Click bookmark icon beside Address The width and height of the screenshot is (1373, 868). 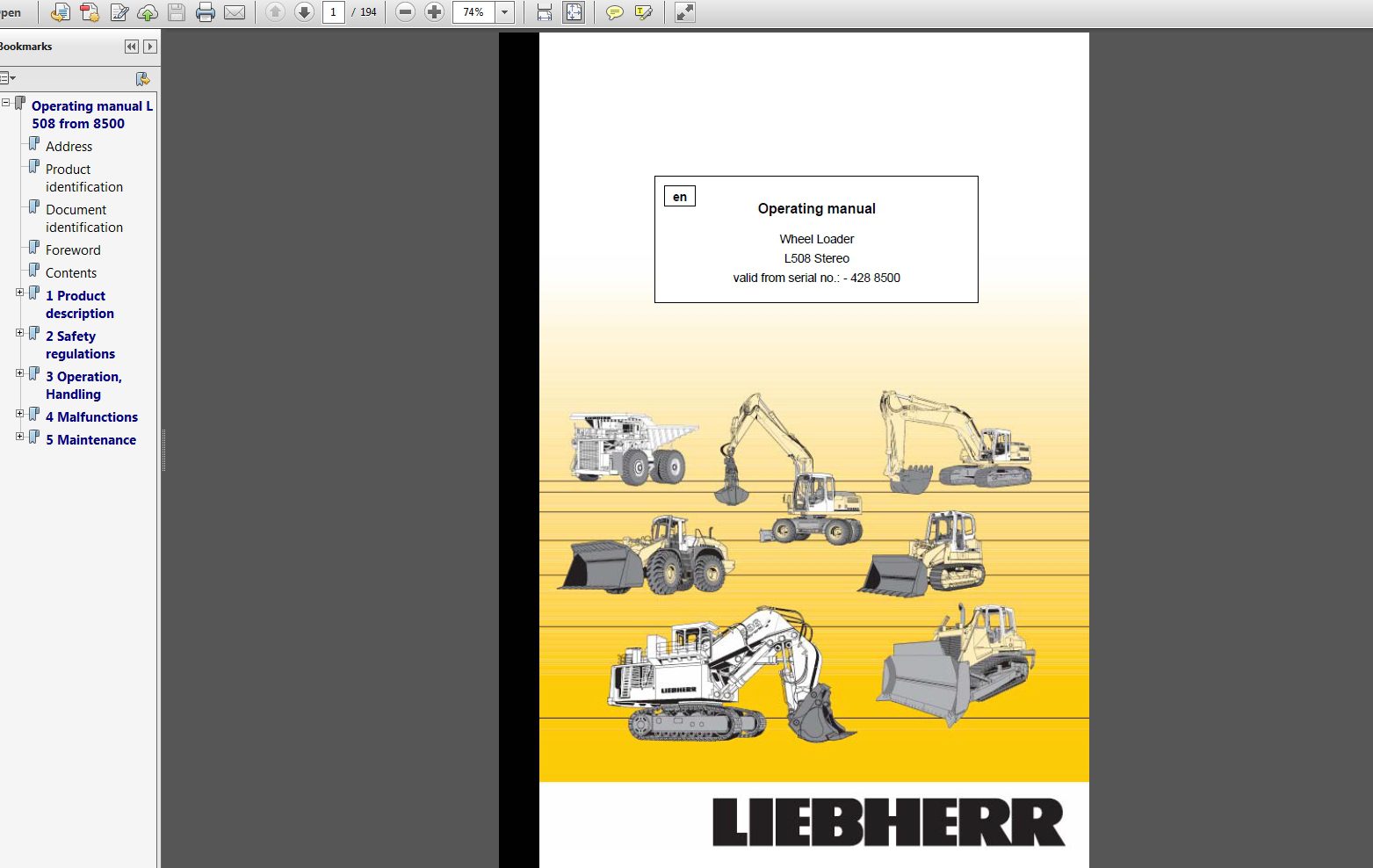(x=34, y=143)
